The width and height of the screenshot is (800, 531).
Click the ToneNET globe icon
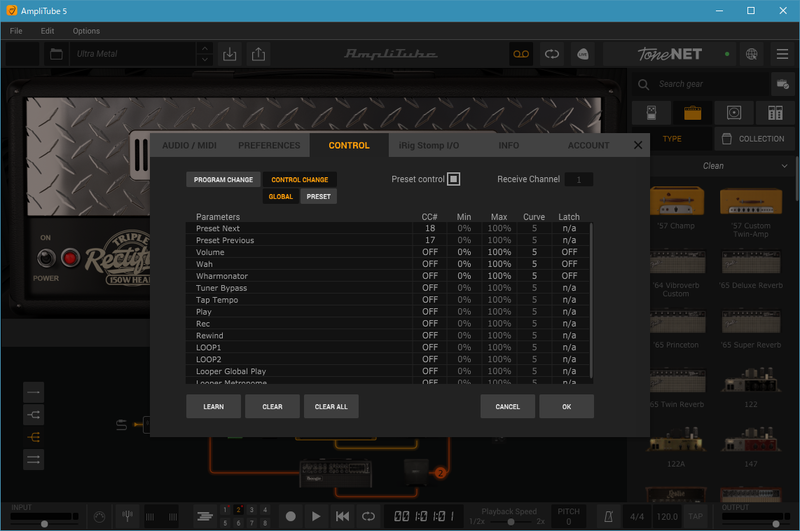tap(751, 54)
